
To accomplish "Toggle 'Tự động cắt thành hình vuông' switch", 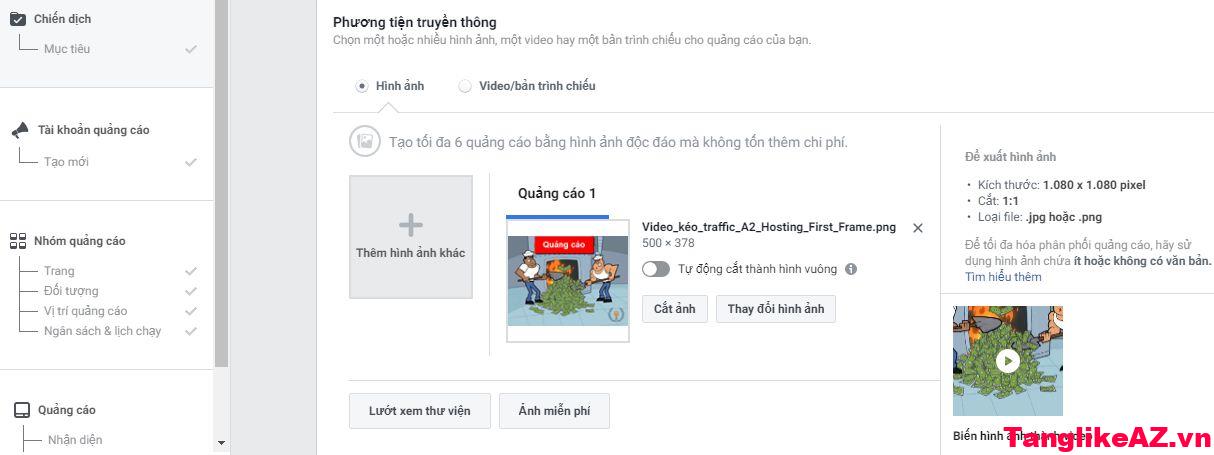I will [x=656, y=269].
